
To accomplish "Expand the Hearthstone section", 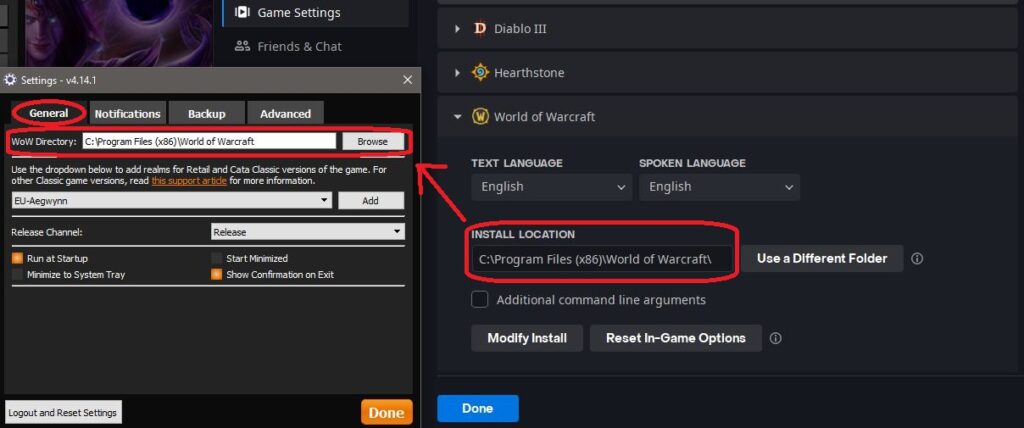I will pyautogui.click(x=458, y=73).
